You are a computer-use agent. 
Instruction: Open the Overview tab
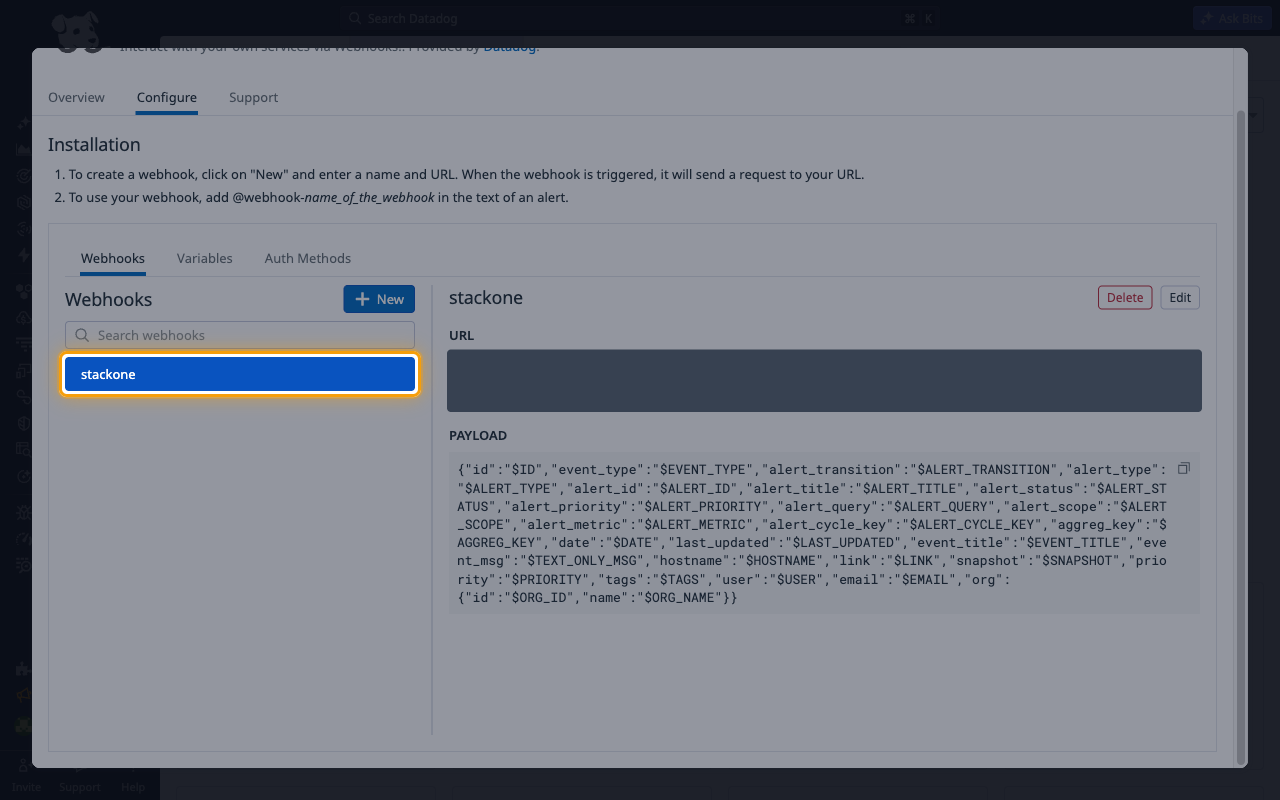click(76, 97)
